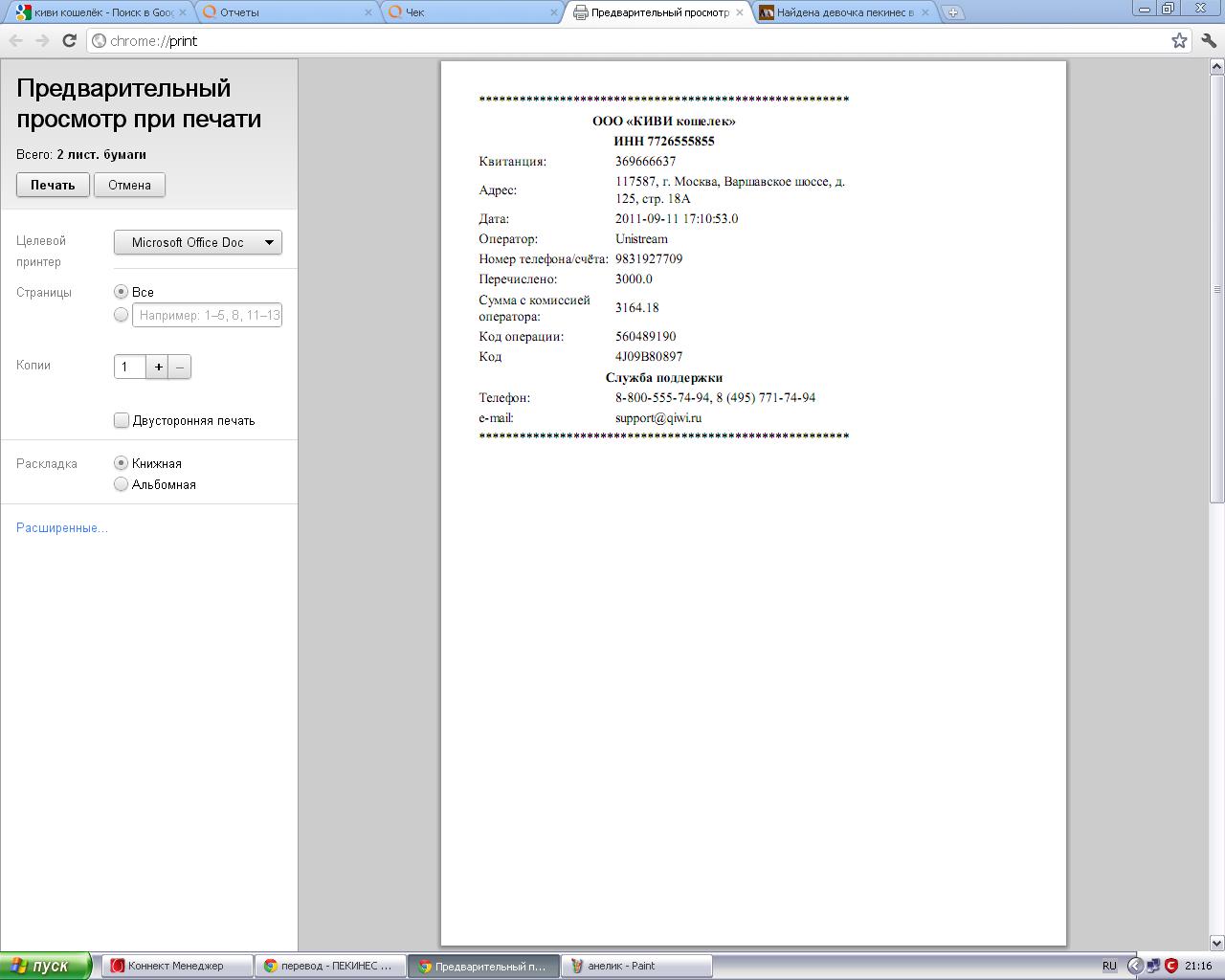1225x980 pixels.
Task: Open Chrome wrench settings menu
Action: 1208,40
